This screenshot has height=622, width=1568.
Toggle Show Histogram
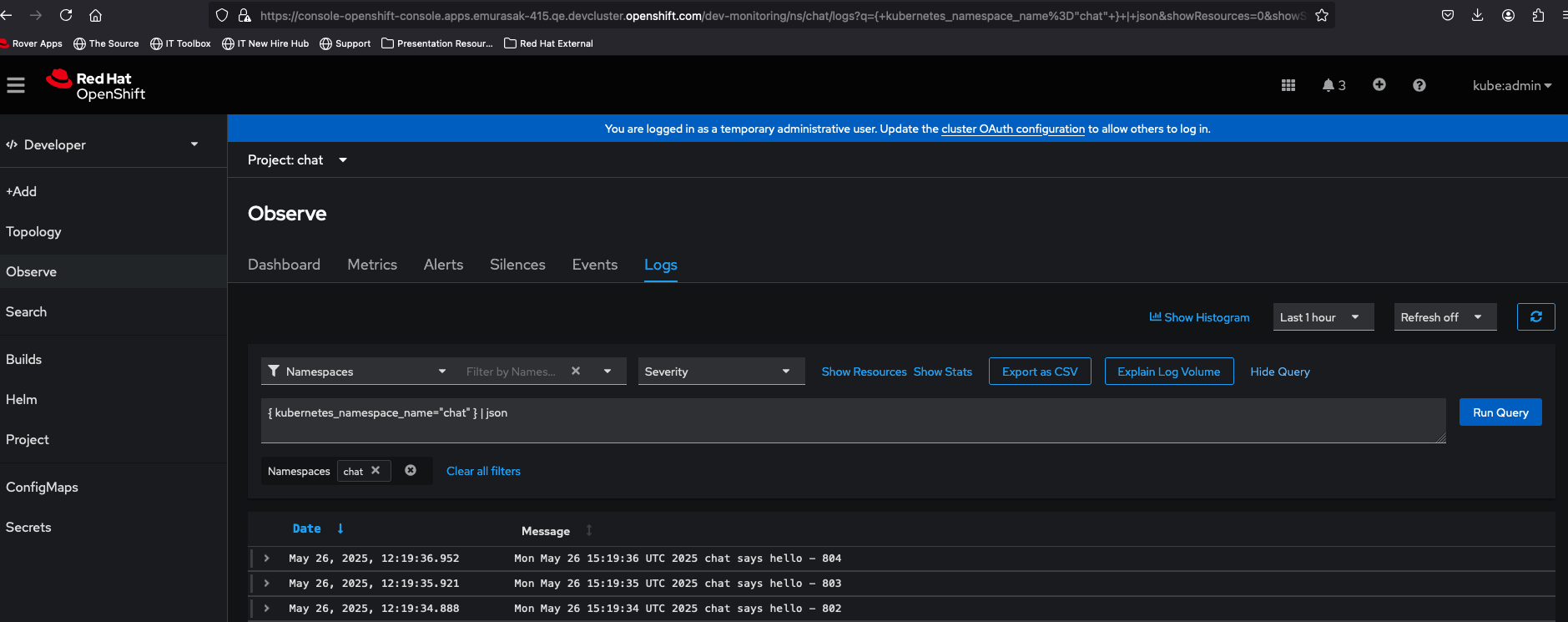[1199, 317]
